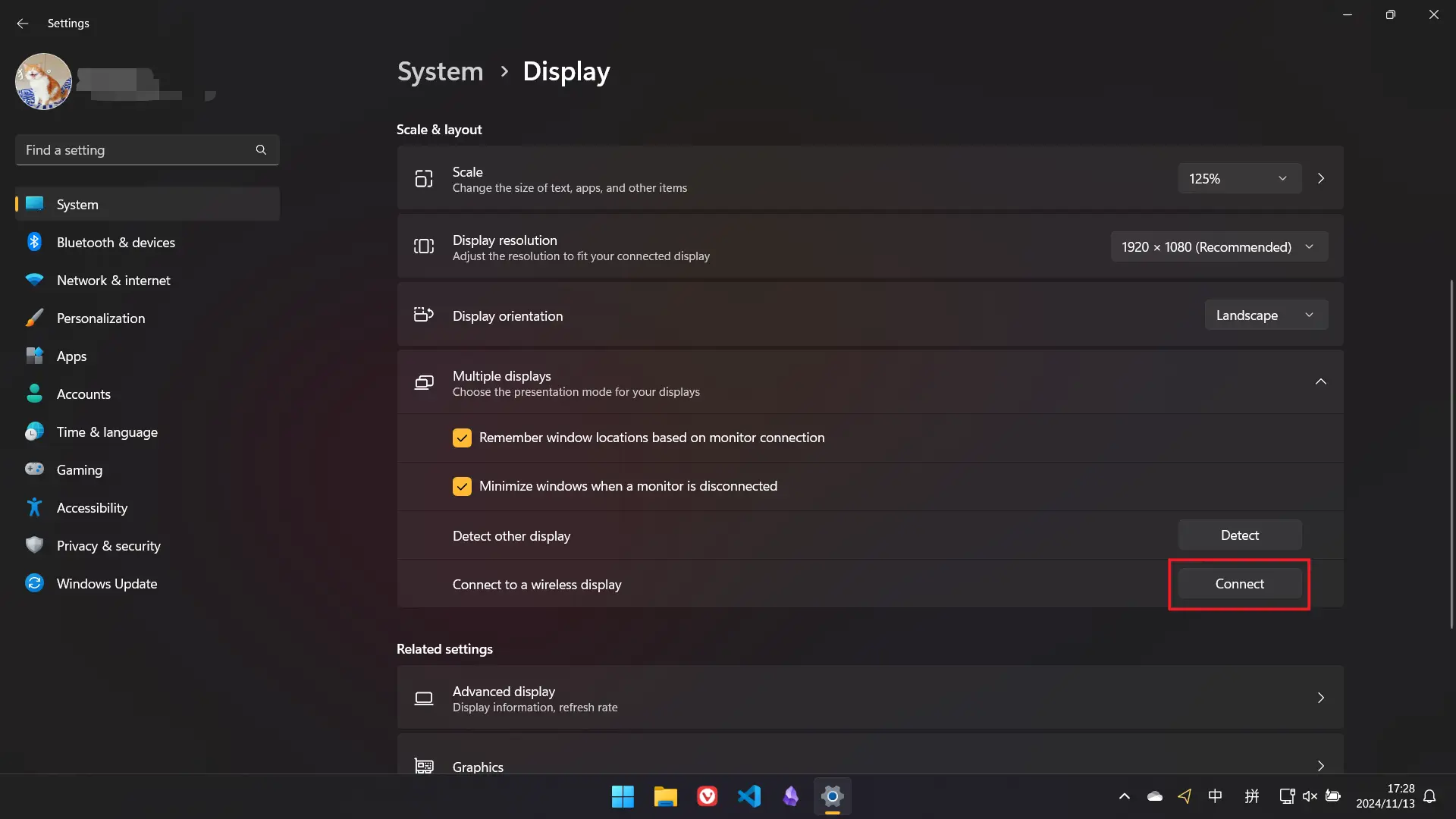The image size is (1456, 819).
Task: Open the notification bell
Action: click(1431, 796)
